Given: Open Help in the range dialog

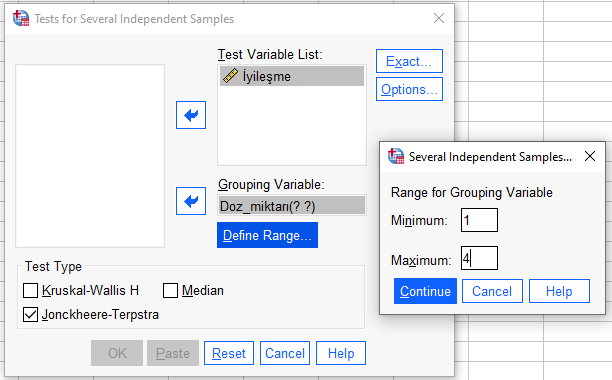Looking at the screenshot, I should click(x=559, y=291).
